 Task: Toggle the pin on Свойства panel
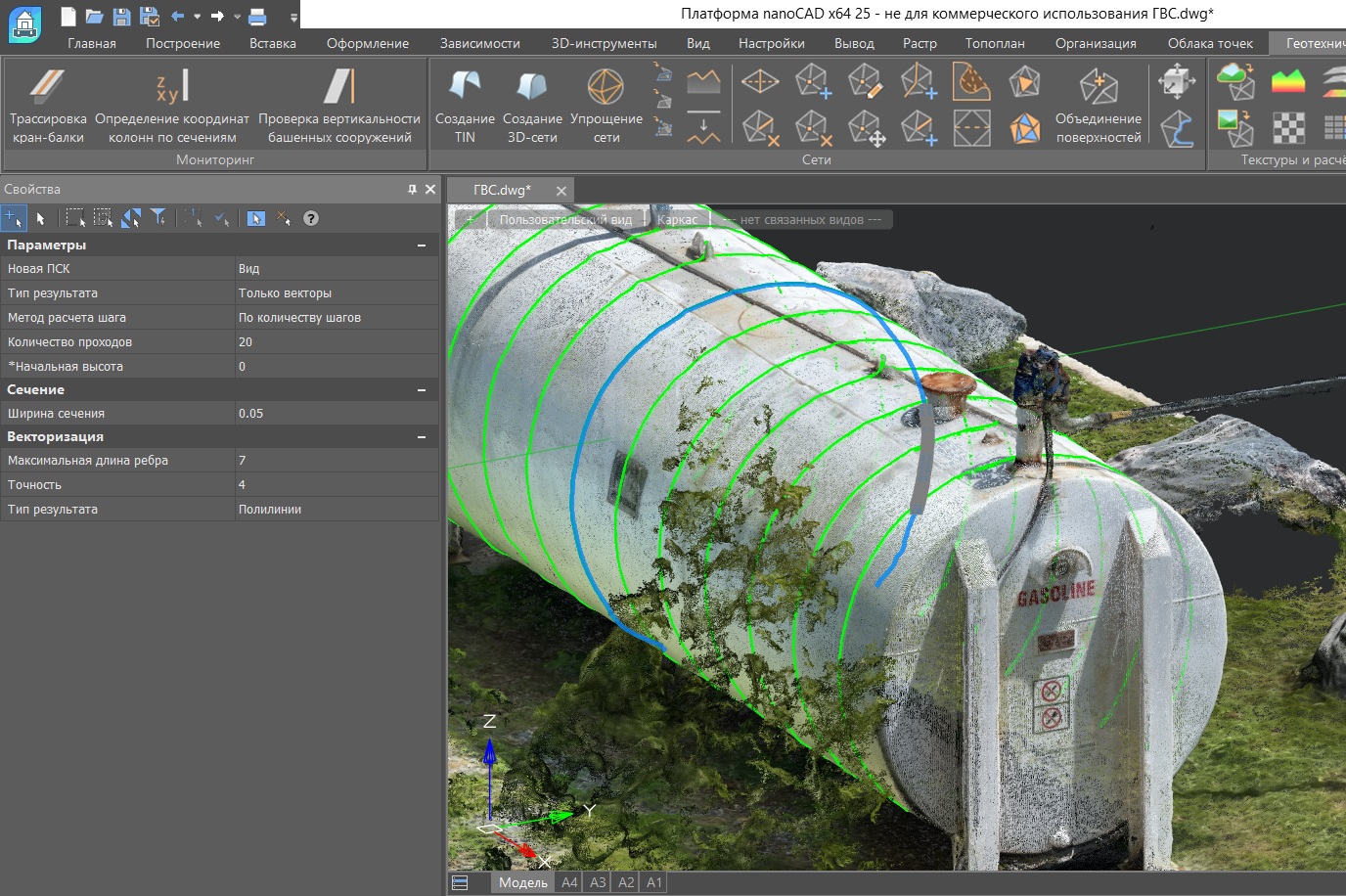click(412, 190)
